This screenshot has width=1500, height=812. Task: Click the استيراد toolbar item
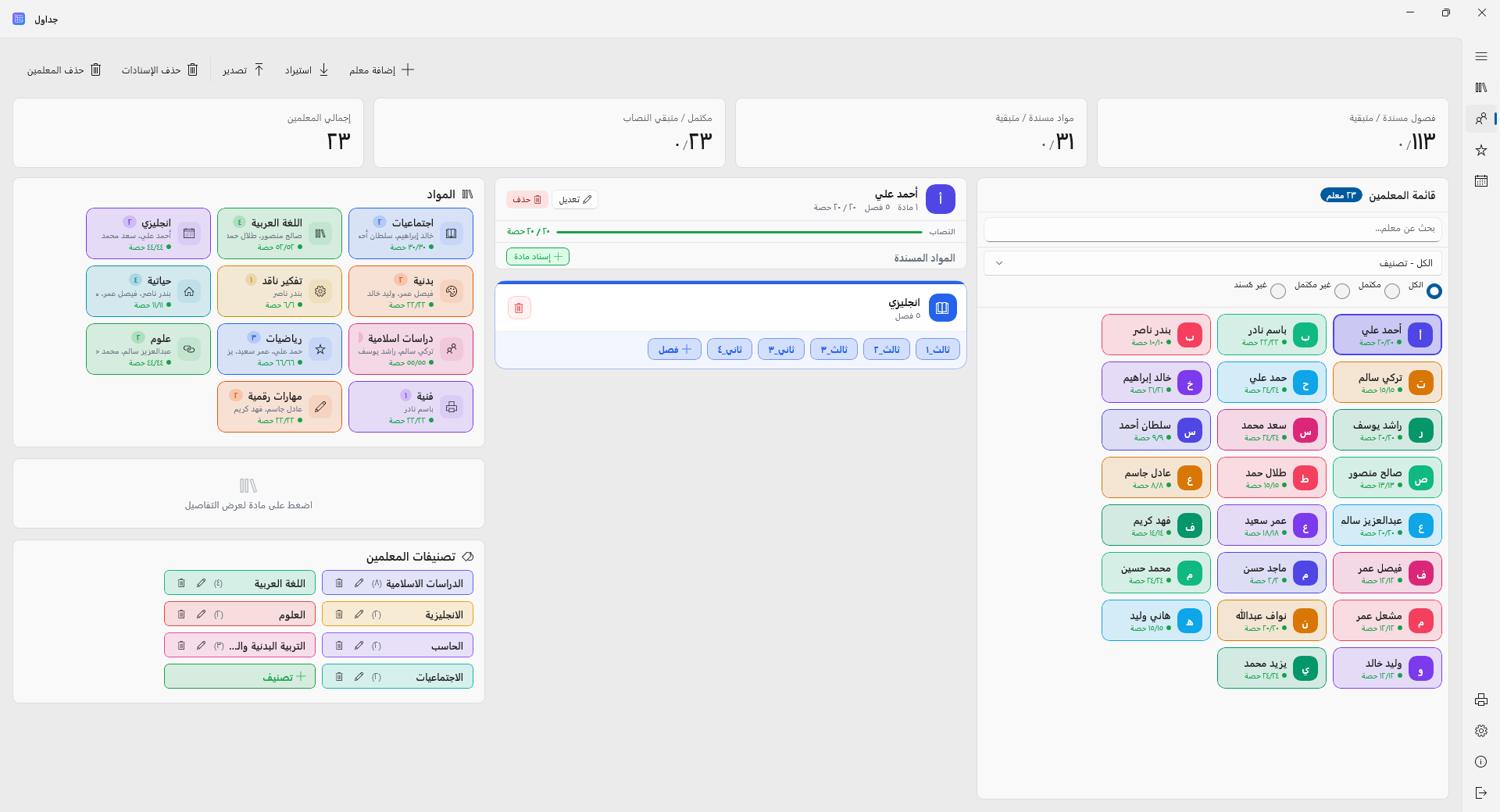(306, 70)
